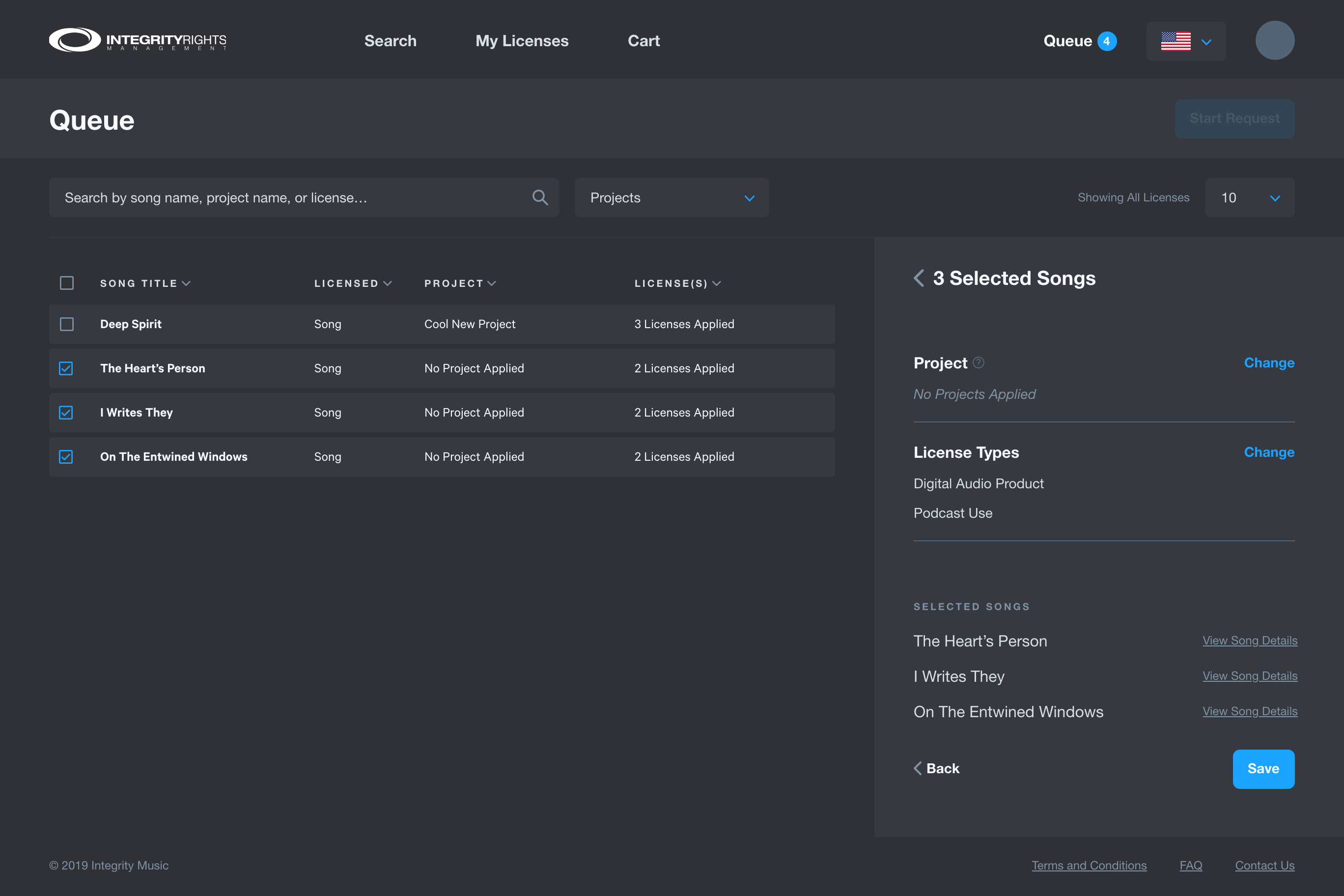Focus the song search input field
Viewport: 1344px width, 896px height.
click(x=304, y=197)
